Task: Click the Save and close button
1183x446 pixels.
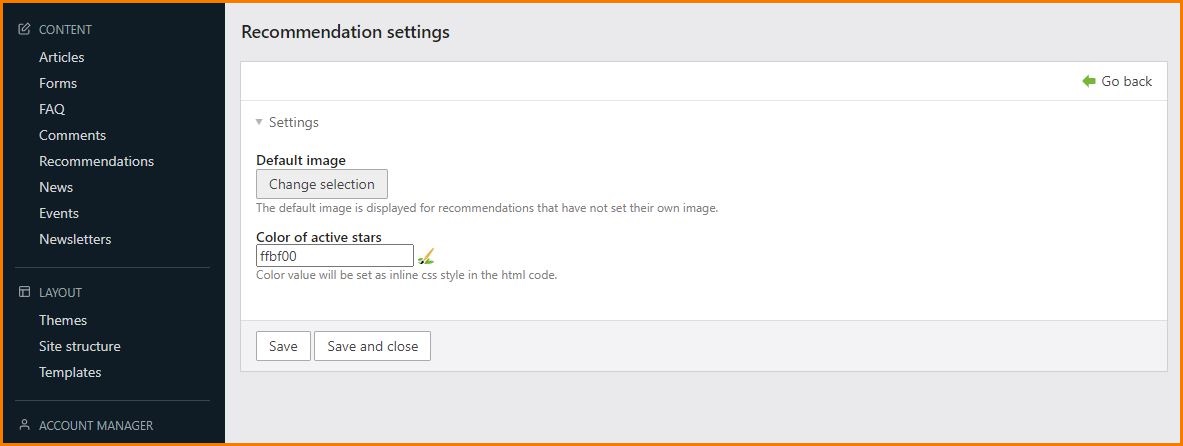Action: [x=372, y=346]
